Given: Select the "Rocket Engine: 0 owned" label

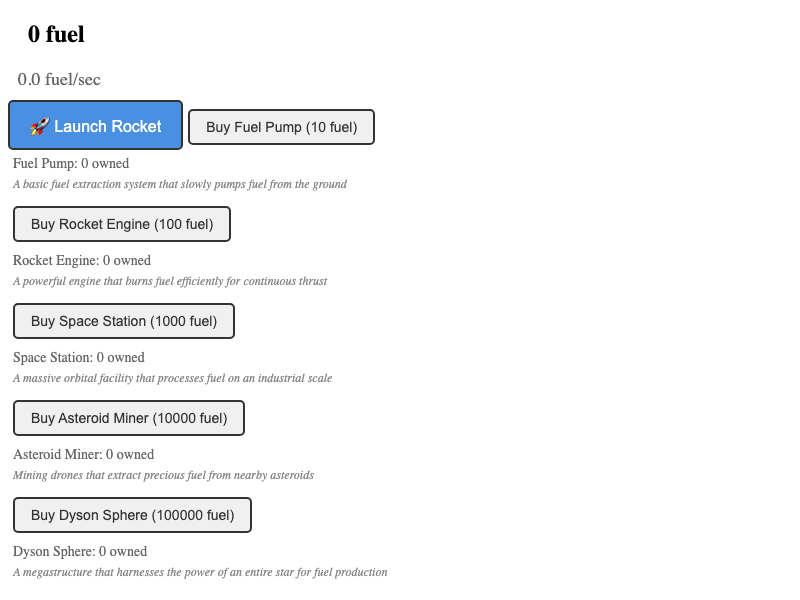Looking at the screenshot, I should (x=82, y=260).
